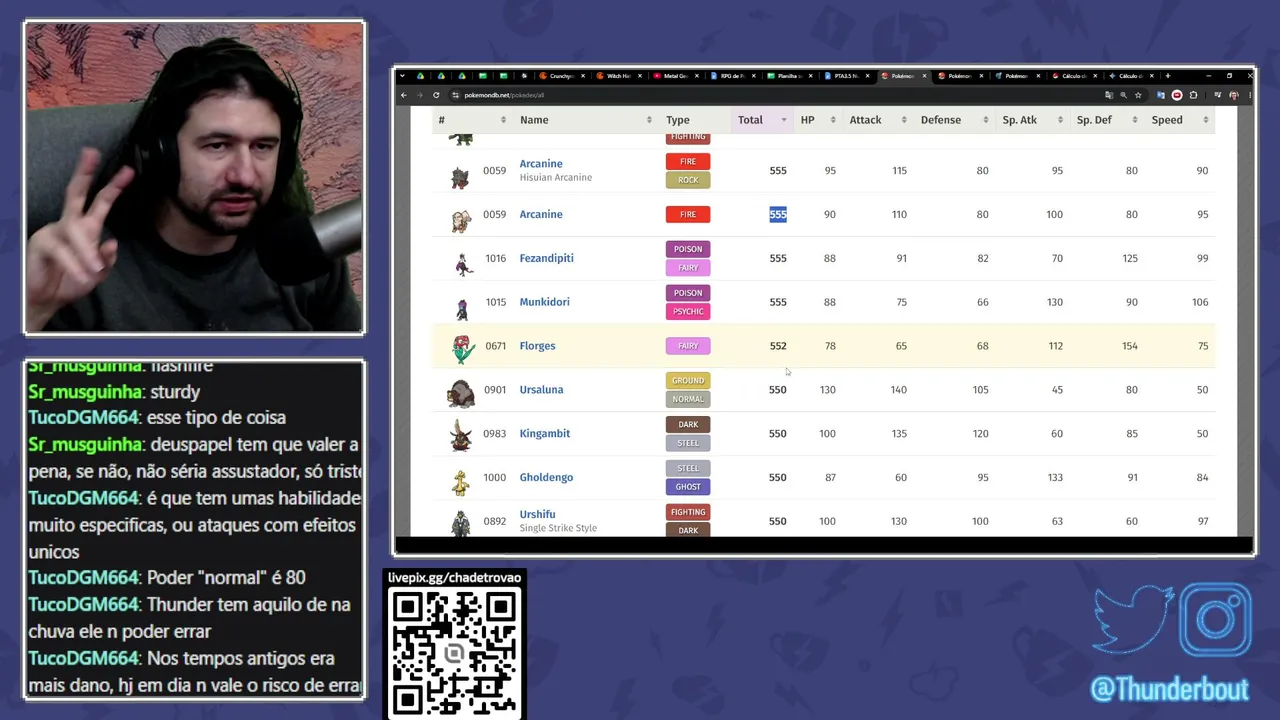Image resolution: width=1280 pixels, height=720 pixels.
Task: Click the 552 total in the Florges row
Action: pos(778,346)
